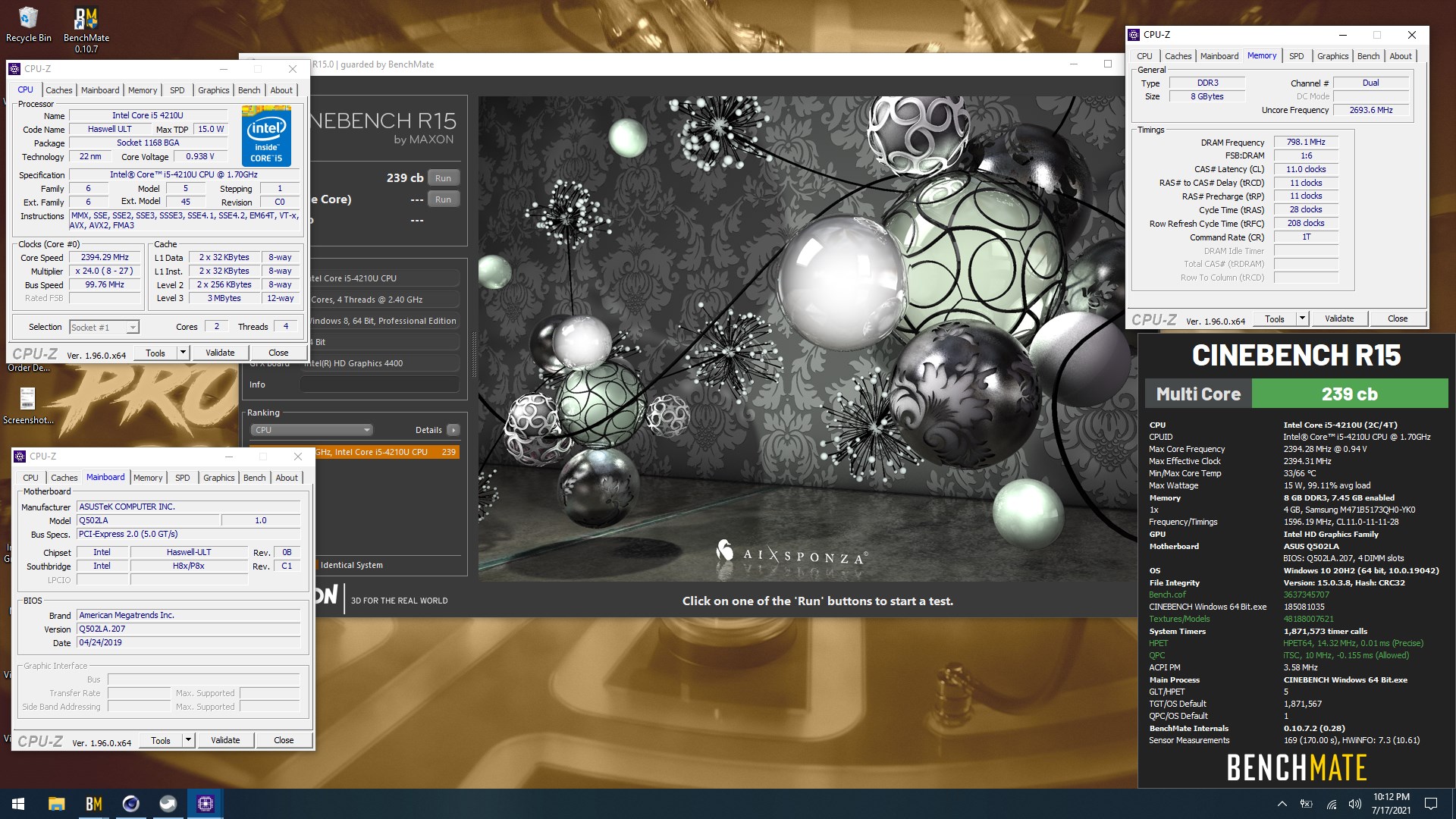This screenshot has height=819, width=1456.
Task: Open the grey sphere app in the taskbar
Action: coord(168,804)
